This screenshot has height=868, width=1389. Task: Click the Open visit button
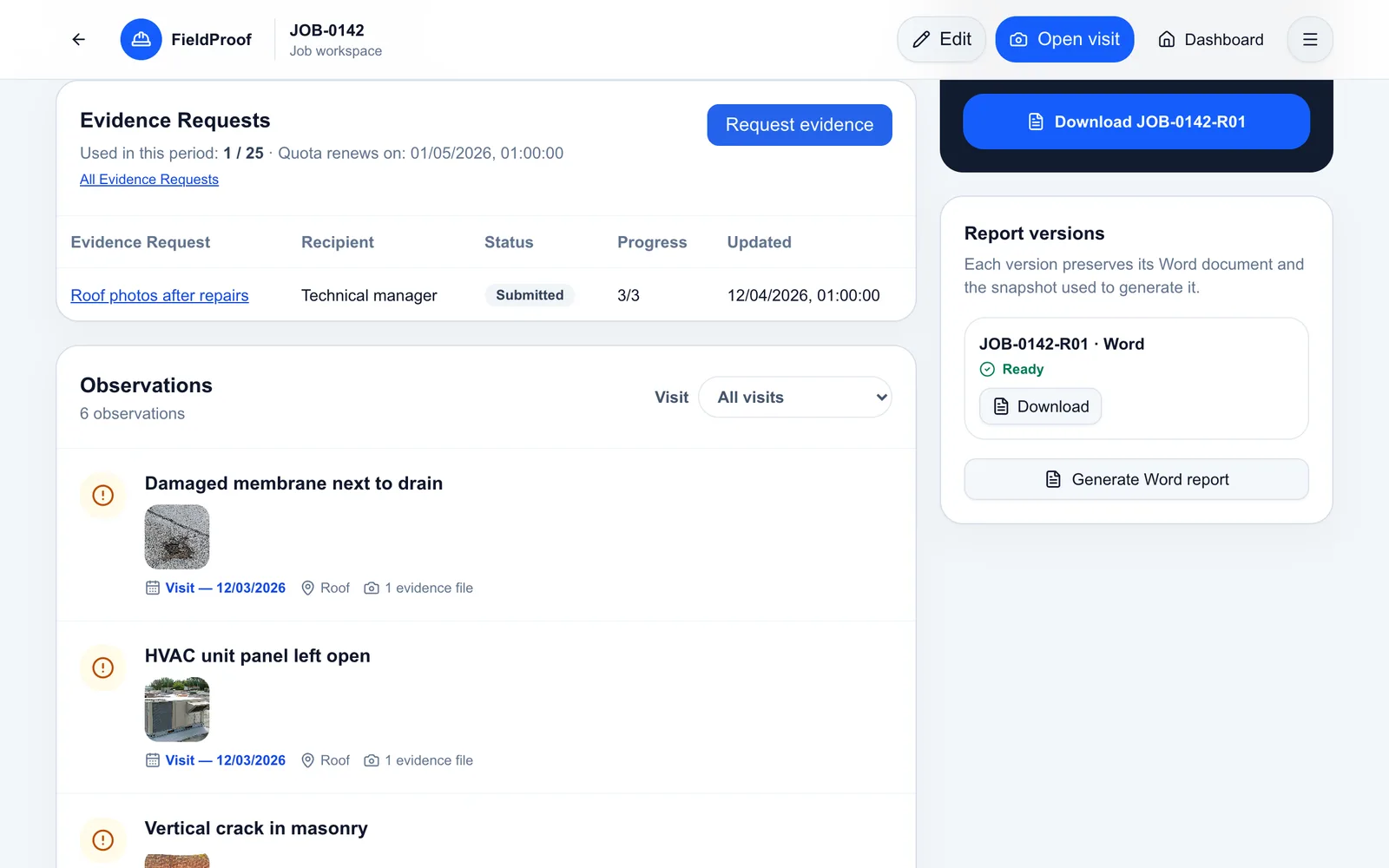coord(1064,39)
